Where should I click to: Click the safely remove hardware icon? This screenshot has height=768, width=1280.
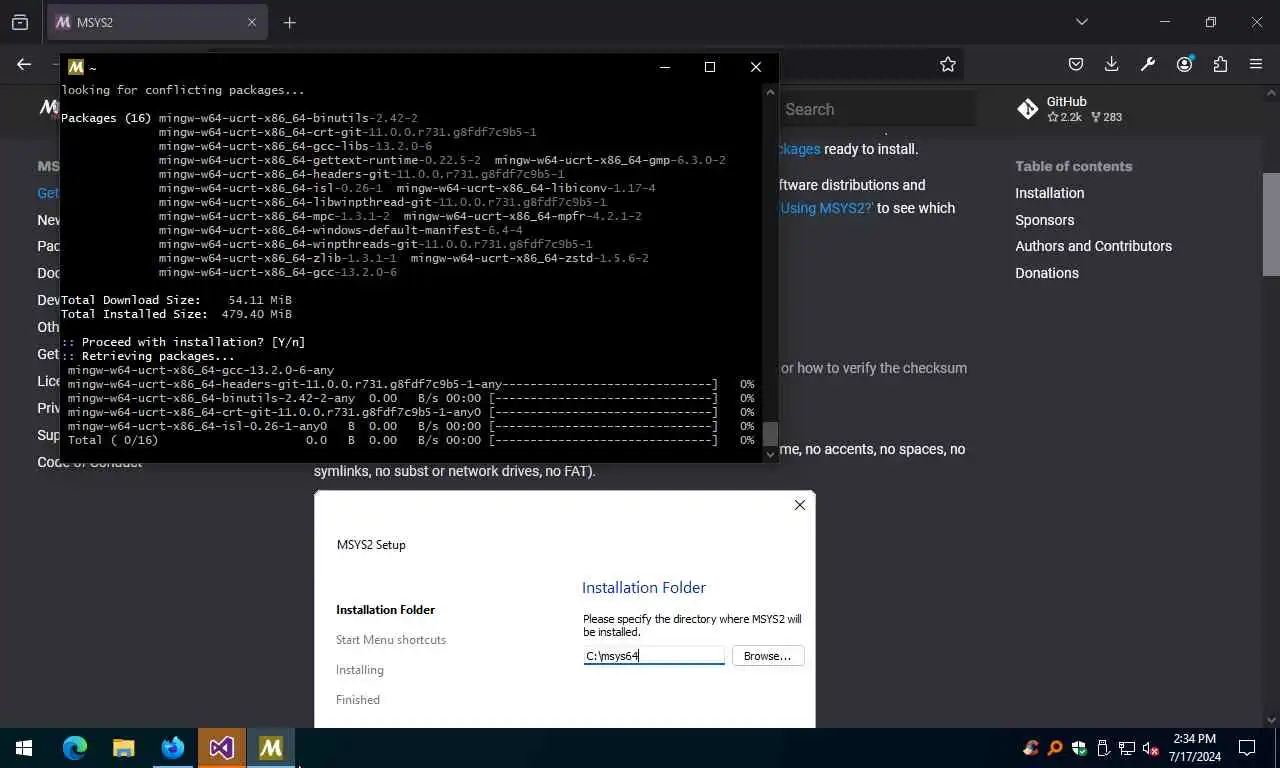(x=1103, y=748)
